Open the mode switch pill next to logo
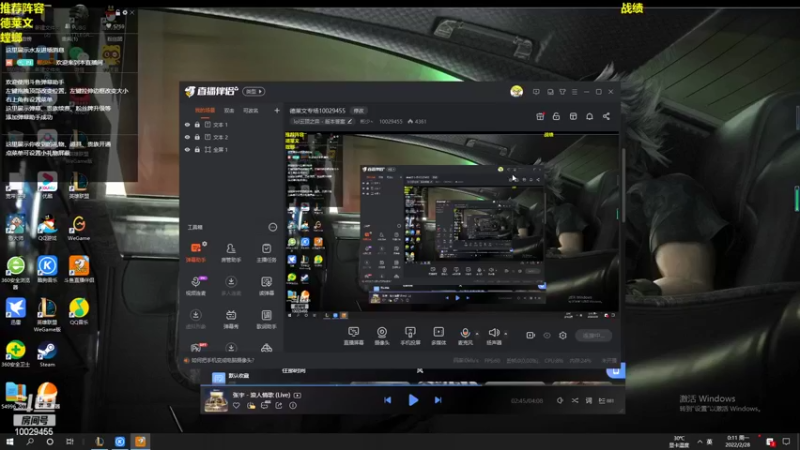 254,91
